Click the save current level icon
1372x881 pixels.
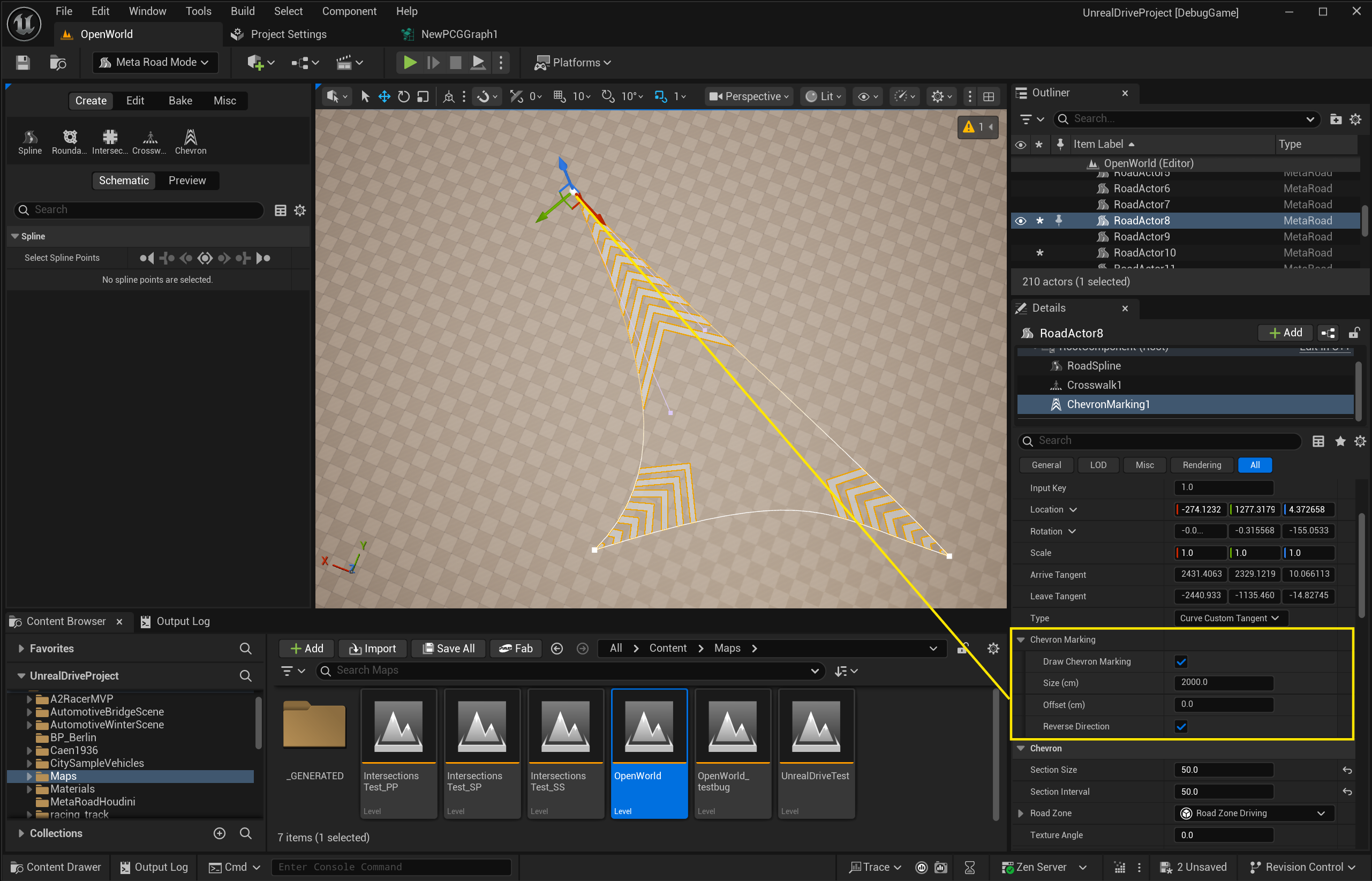click(x=23, y=62)
